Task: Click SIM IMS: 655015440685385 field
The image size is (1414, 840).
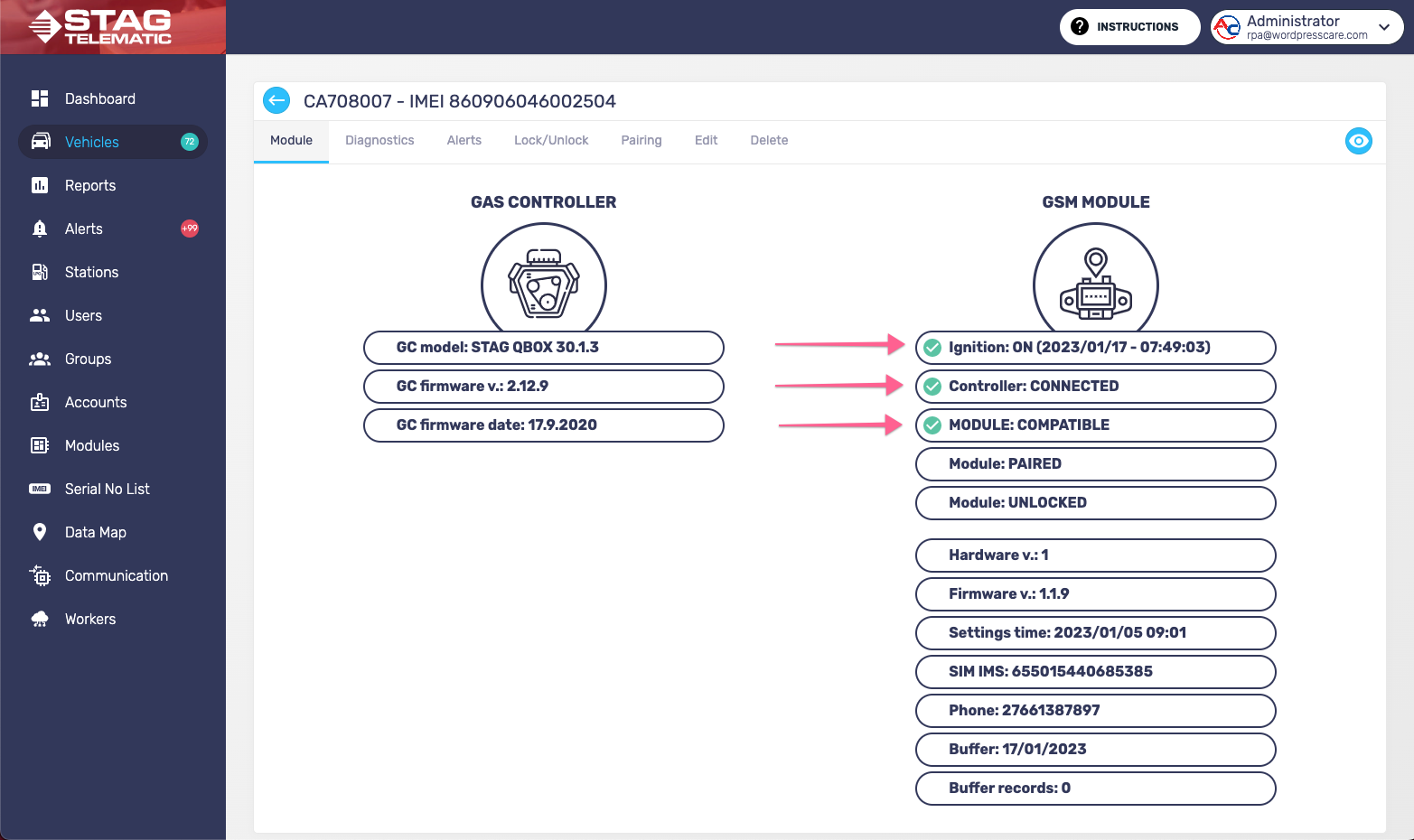Action: 1096,672
